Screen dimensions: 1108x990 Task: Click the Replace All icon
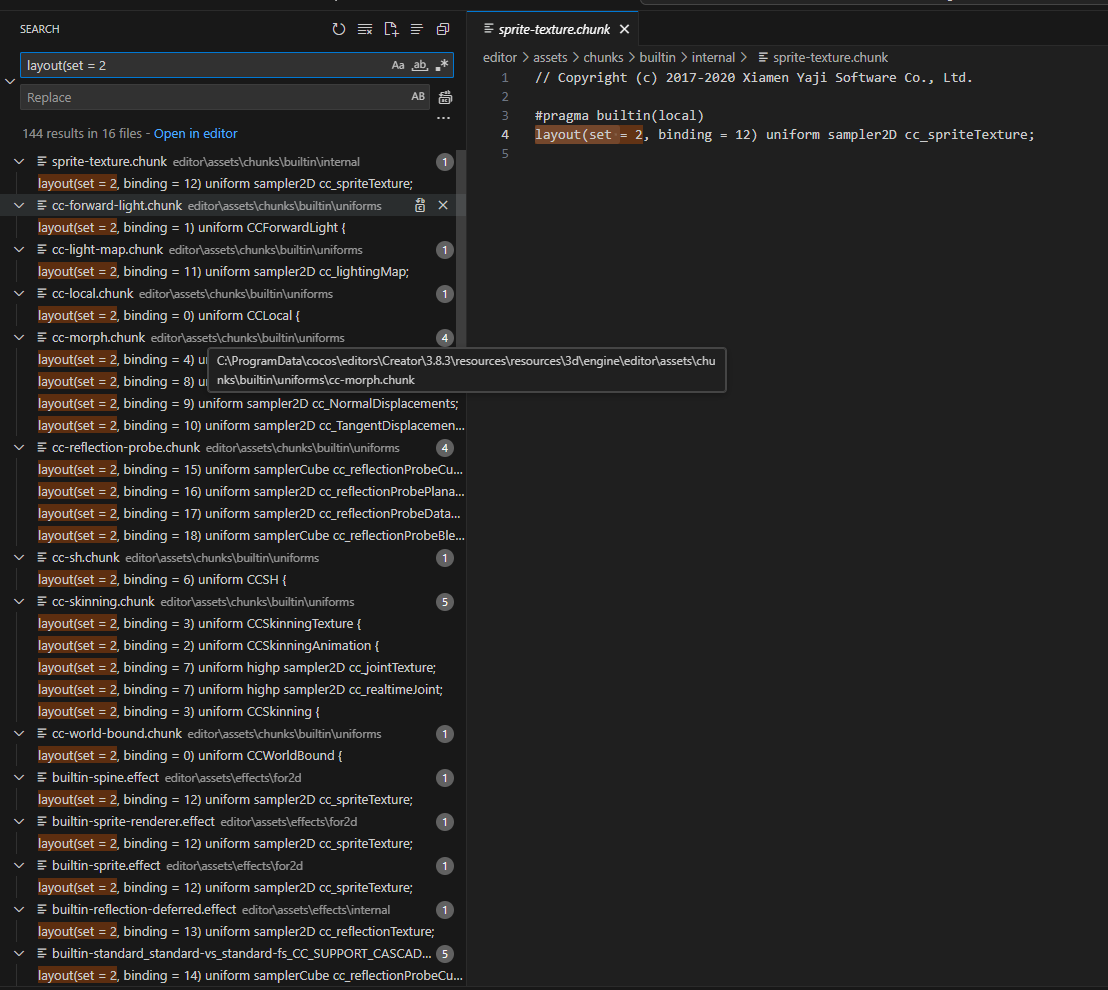pos(445,98)
